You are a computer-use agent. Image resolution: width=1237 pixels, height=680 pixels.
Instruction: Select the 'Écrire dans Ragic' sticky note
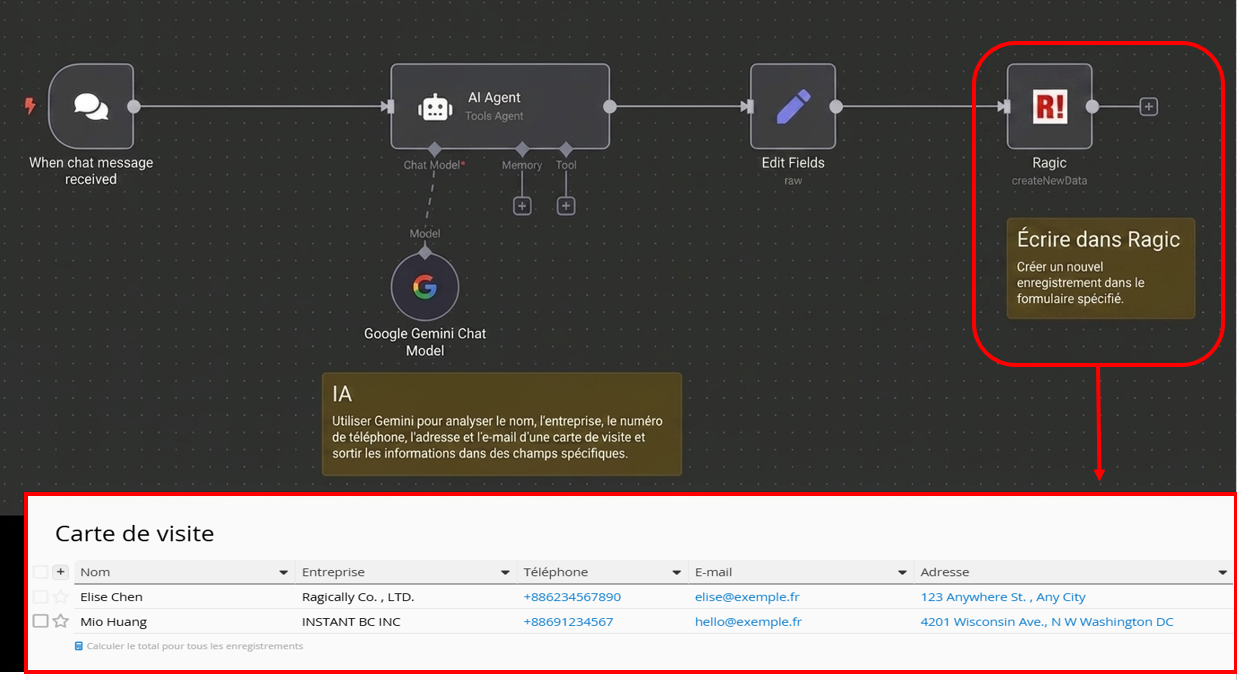tap(1100, 268)
